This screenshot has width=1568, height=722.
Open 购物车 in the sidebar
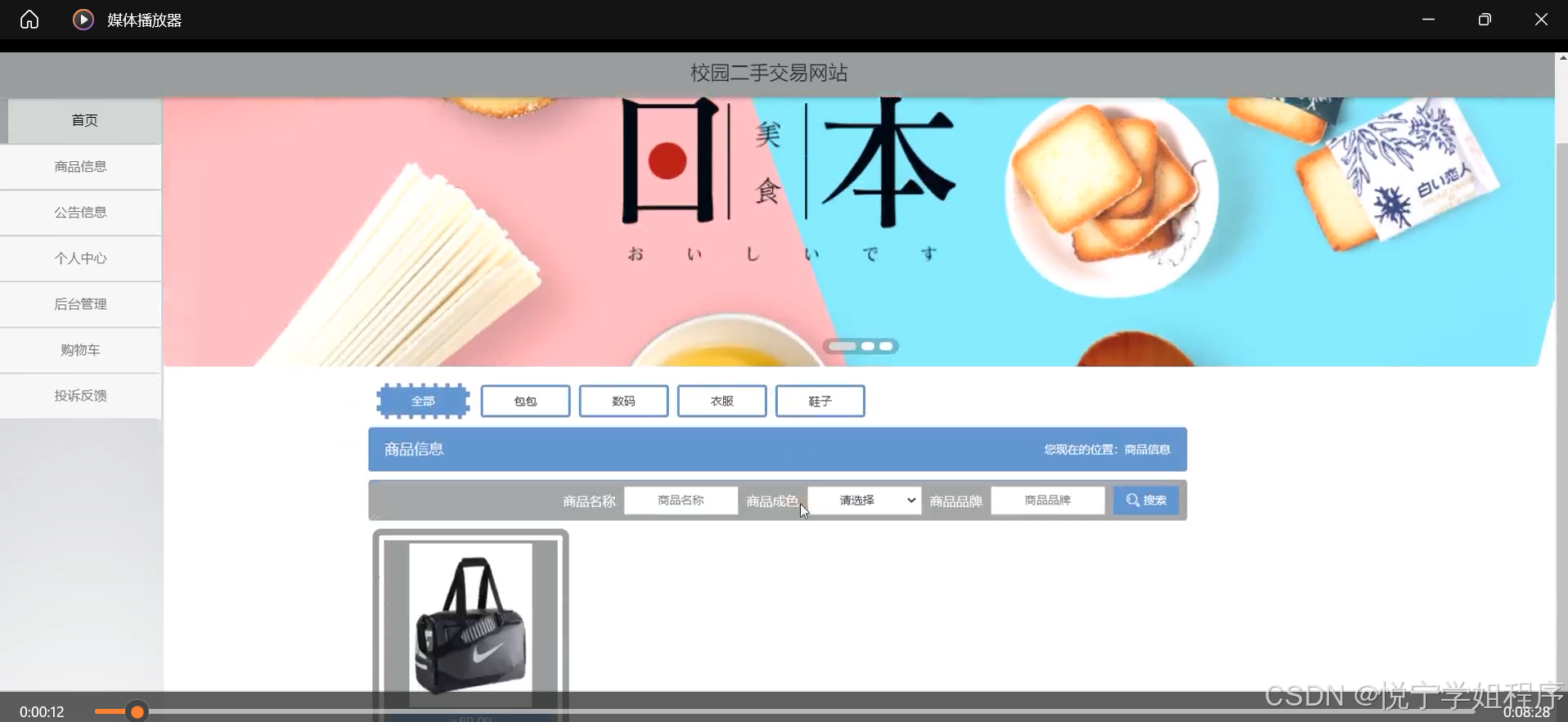80,350
